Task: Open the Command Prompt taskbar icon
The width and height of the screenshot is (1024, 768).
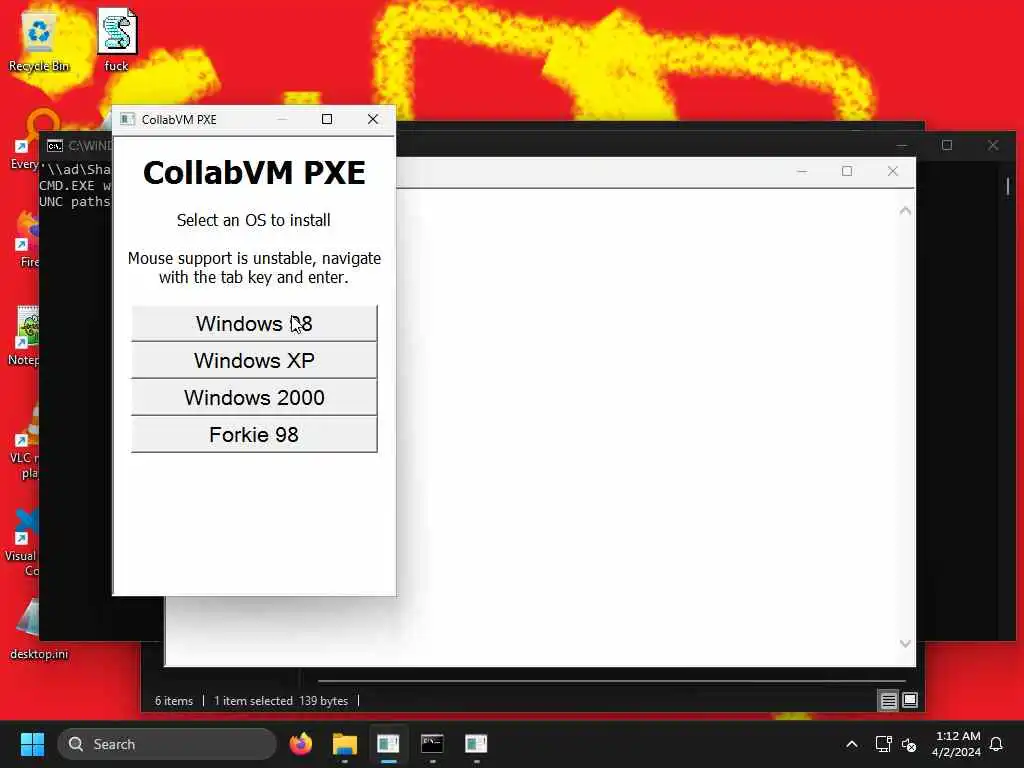Action: coord(432,744)
